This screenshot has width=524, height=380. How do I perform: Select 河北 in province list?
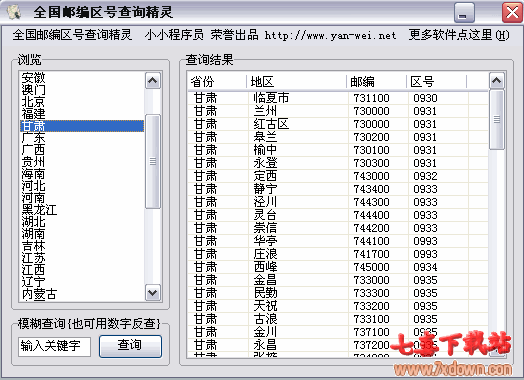pos(82,186)
